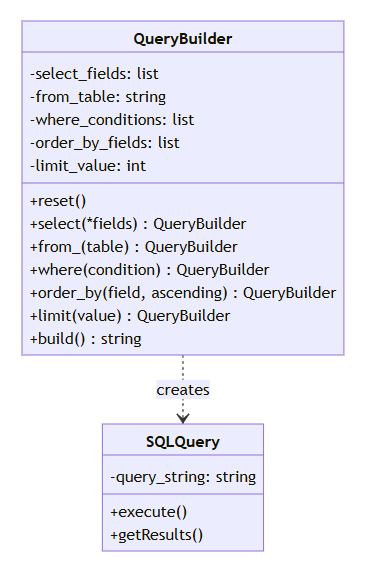Select the -query_string: string attribute
366x571 pixels.
(x=183, y=477)
